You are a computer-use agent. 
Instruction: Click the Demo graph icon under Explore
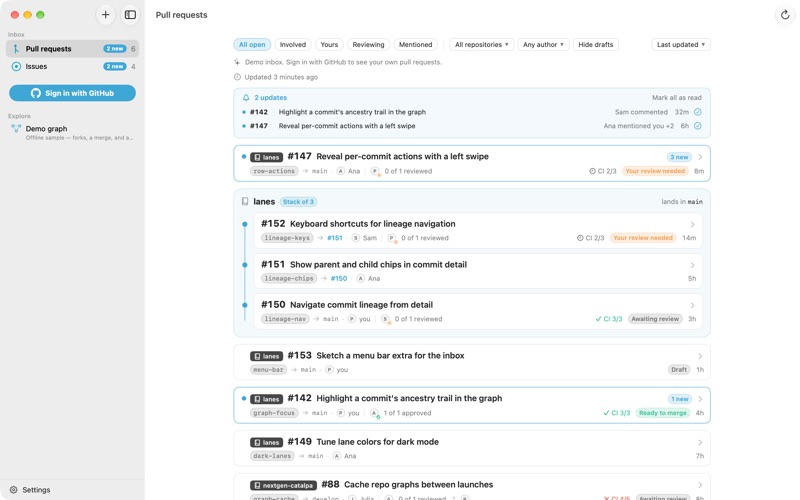pyautogui.click(x=16, y=129)
